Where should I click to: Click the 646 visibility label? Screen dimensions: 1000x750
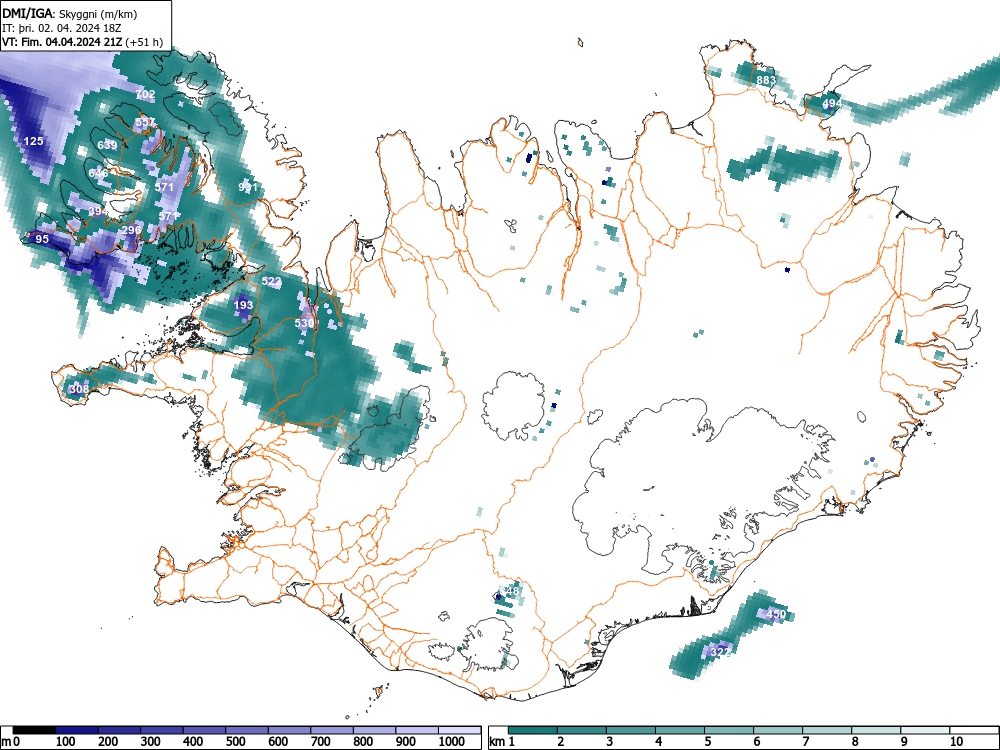tap(98, 173)
